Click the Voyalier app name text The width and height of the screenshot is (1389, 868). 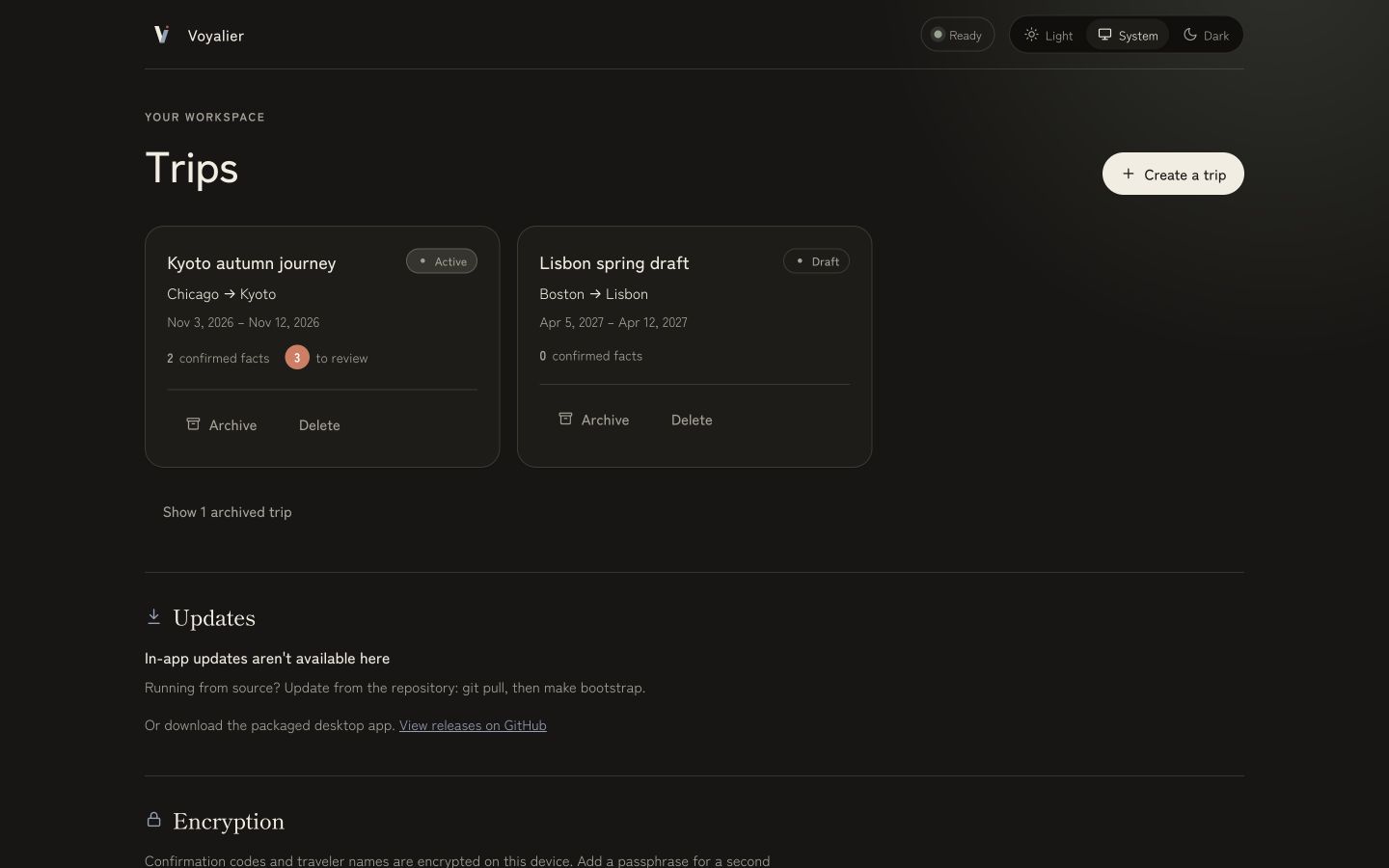click(x=216, y=36)
